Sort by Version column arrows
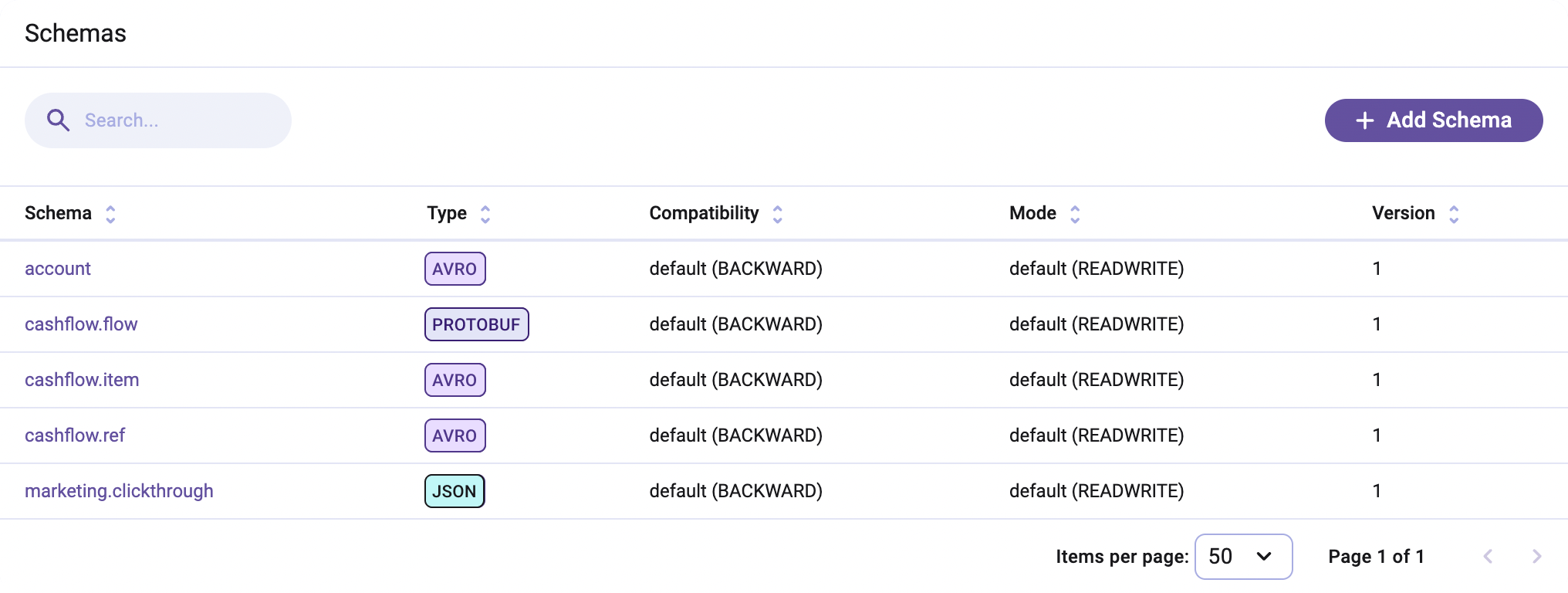 [x=1454, y=214]
